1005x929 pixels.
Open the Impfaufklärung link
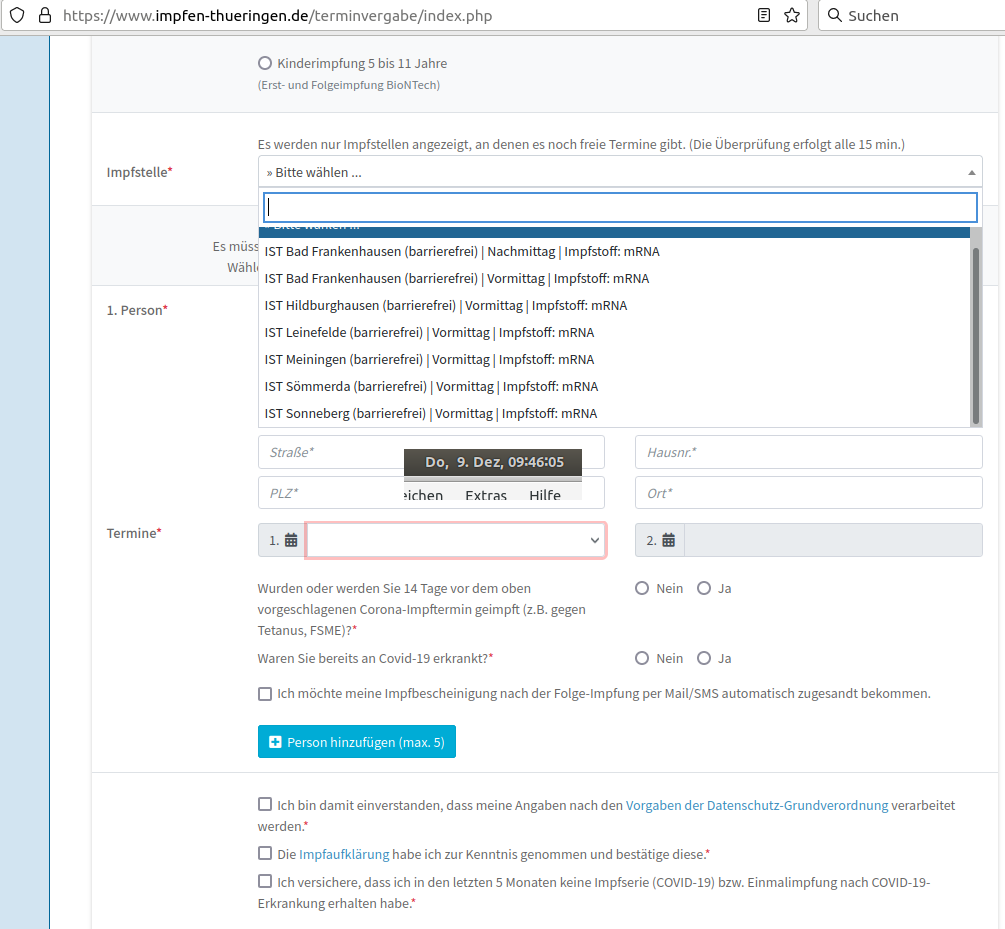330,854
